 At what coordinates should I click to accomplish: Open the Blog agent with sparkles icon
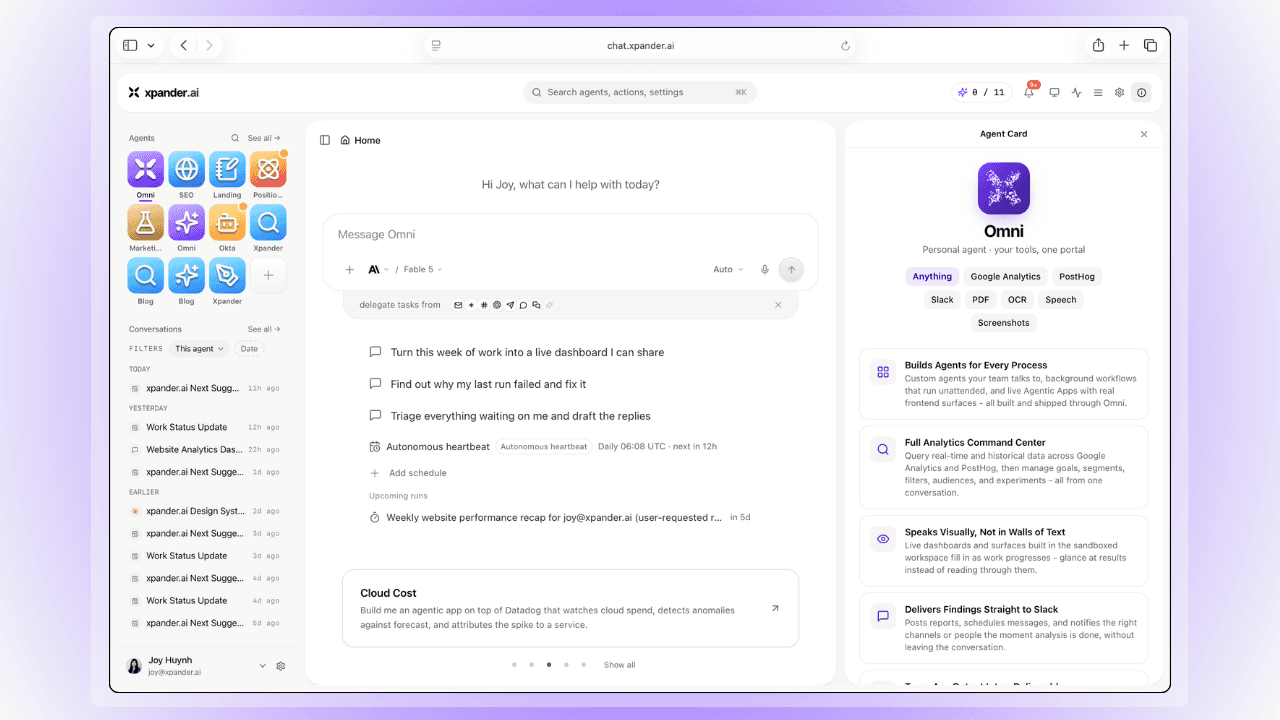pos(186,275)
